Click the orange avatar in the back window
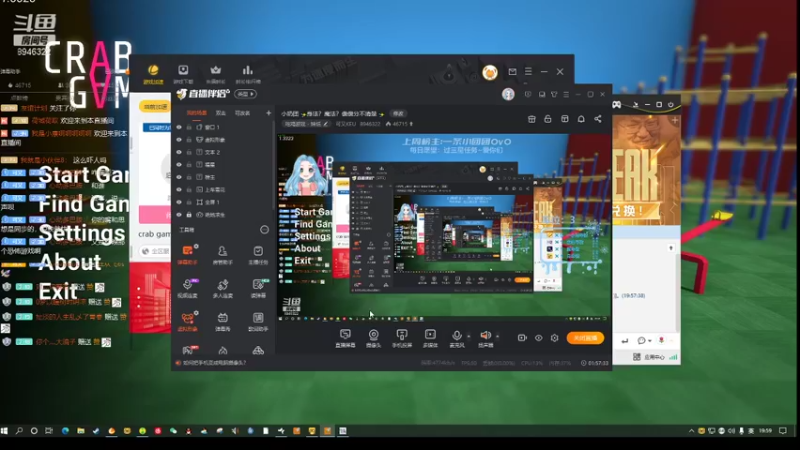 click(x=490, y=72)
